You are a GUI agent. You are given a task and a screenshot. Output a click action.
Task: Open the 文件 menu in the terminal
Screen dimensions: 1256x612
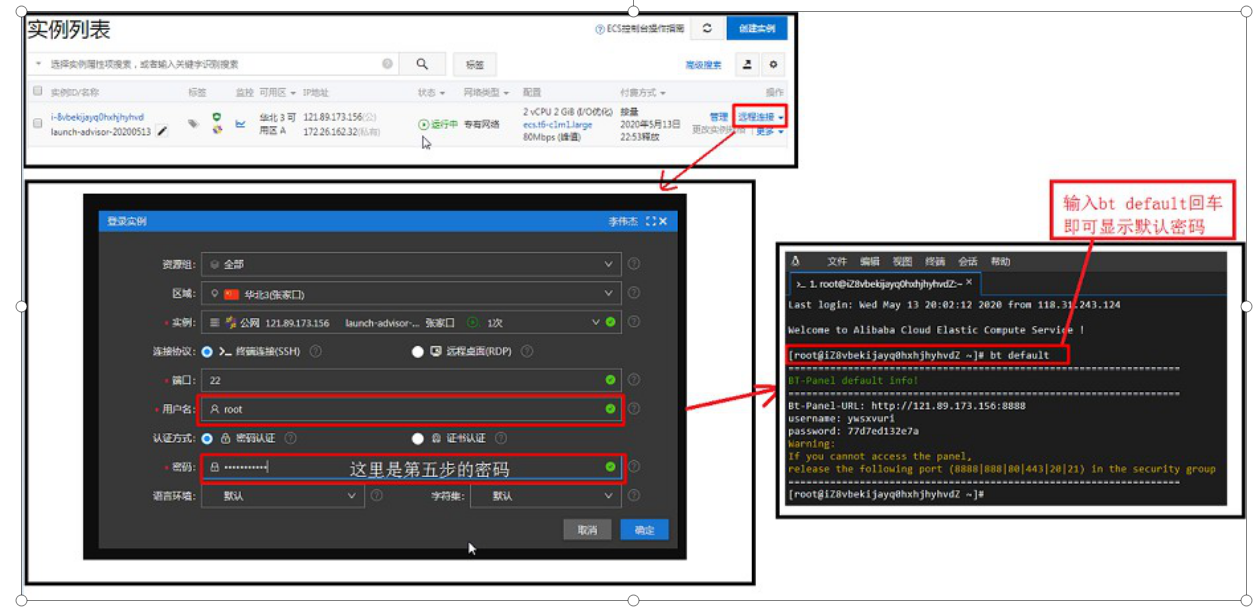837,262
